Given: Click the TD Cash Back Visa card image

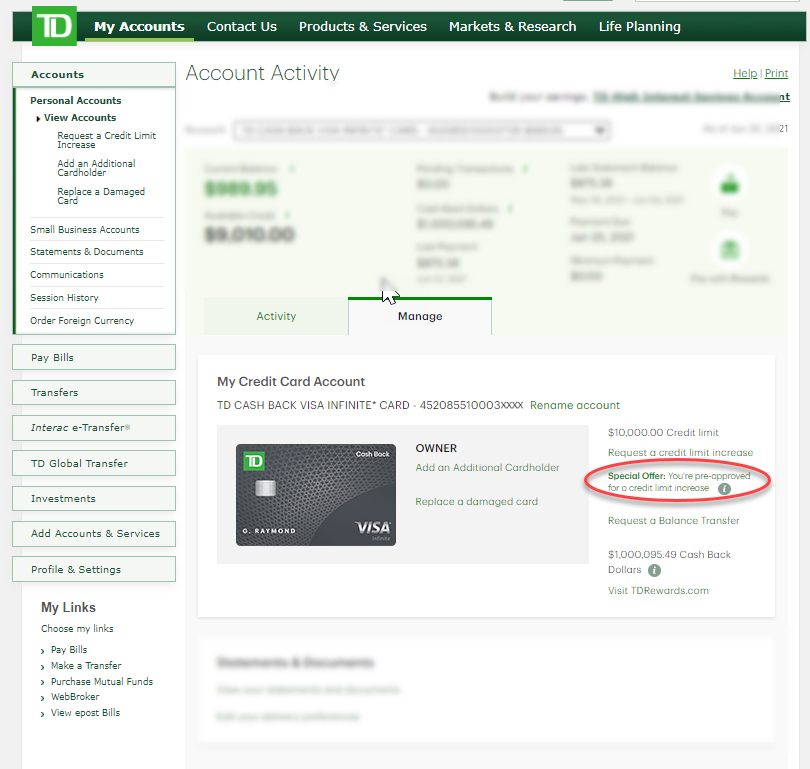Looking at the screenshot, I should tap(316, 495).
